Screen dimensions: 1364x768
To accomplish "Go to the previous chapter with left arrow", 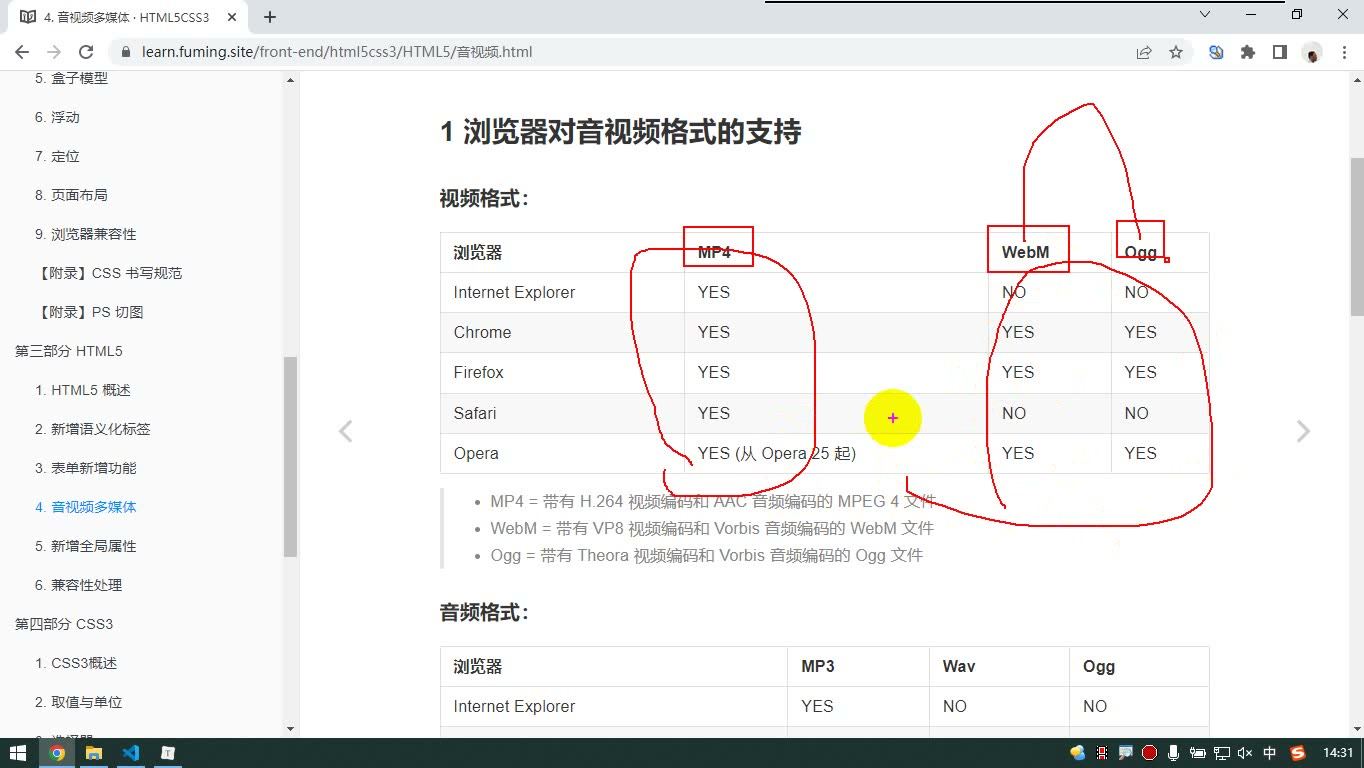I will point(345,431).
